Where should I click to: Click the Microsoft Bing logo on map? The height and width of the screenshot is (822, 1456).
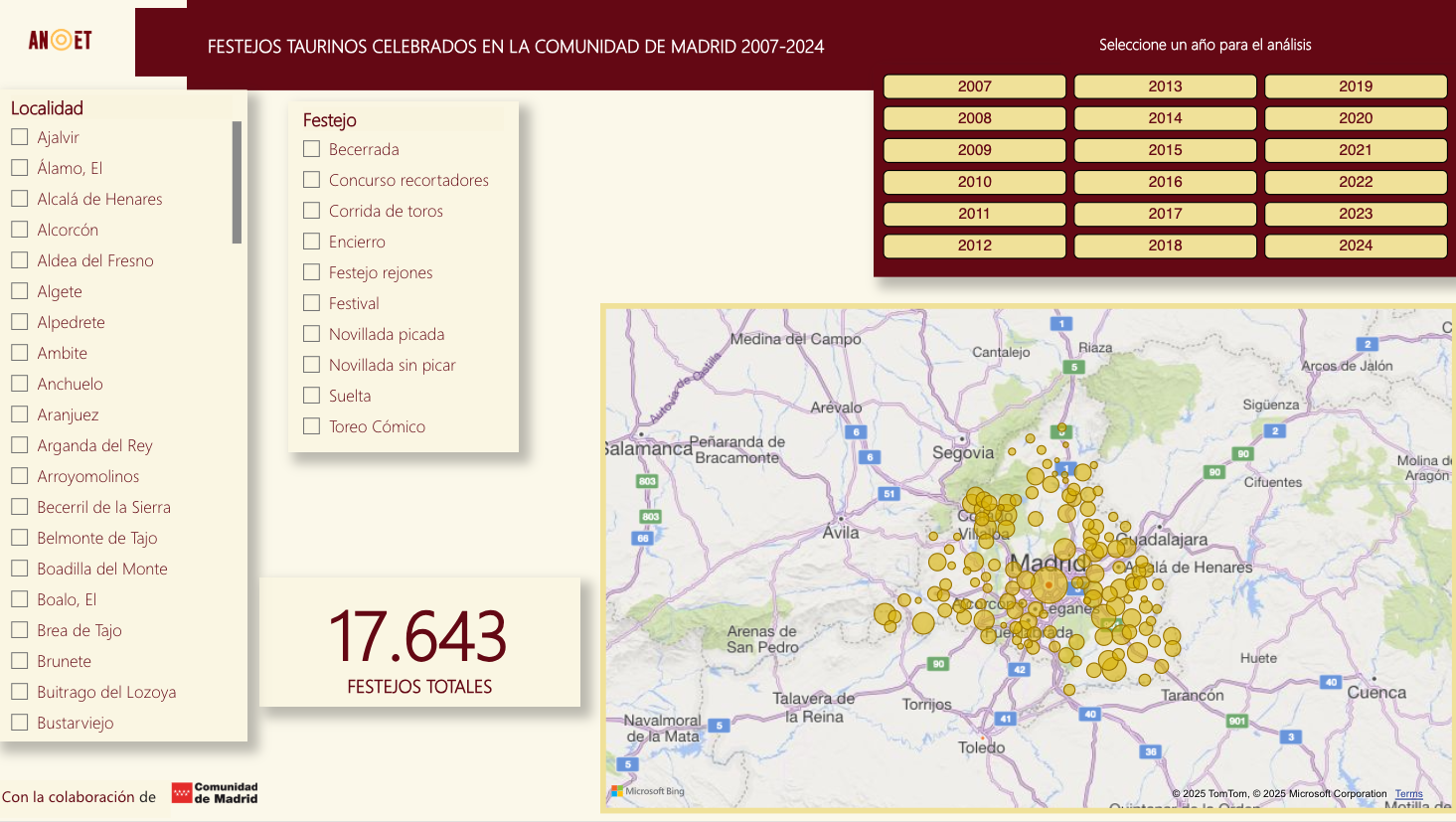pos(648,791)
